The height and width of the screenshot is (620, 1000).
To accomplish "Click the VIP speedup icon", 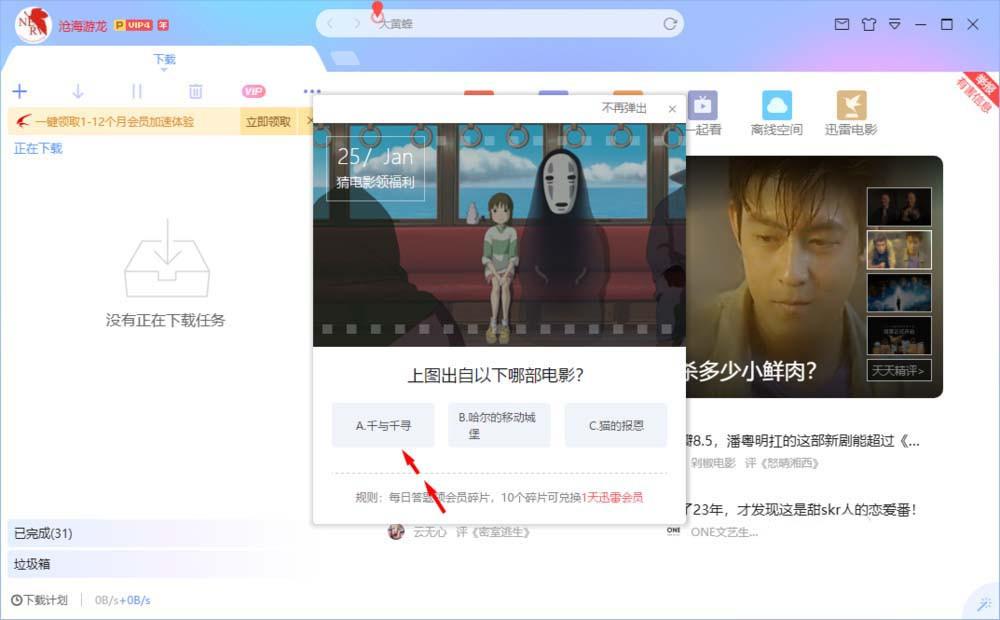I will (252, 90).
